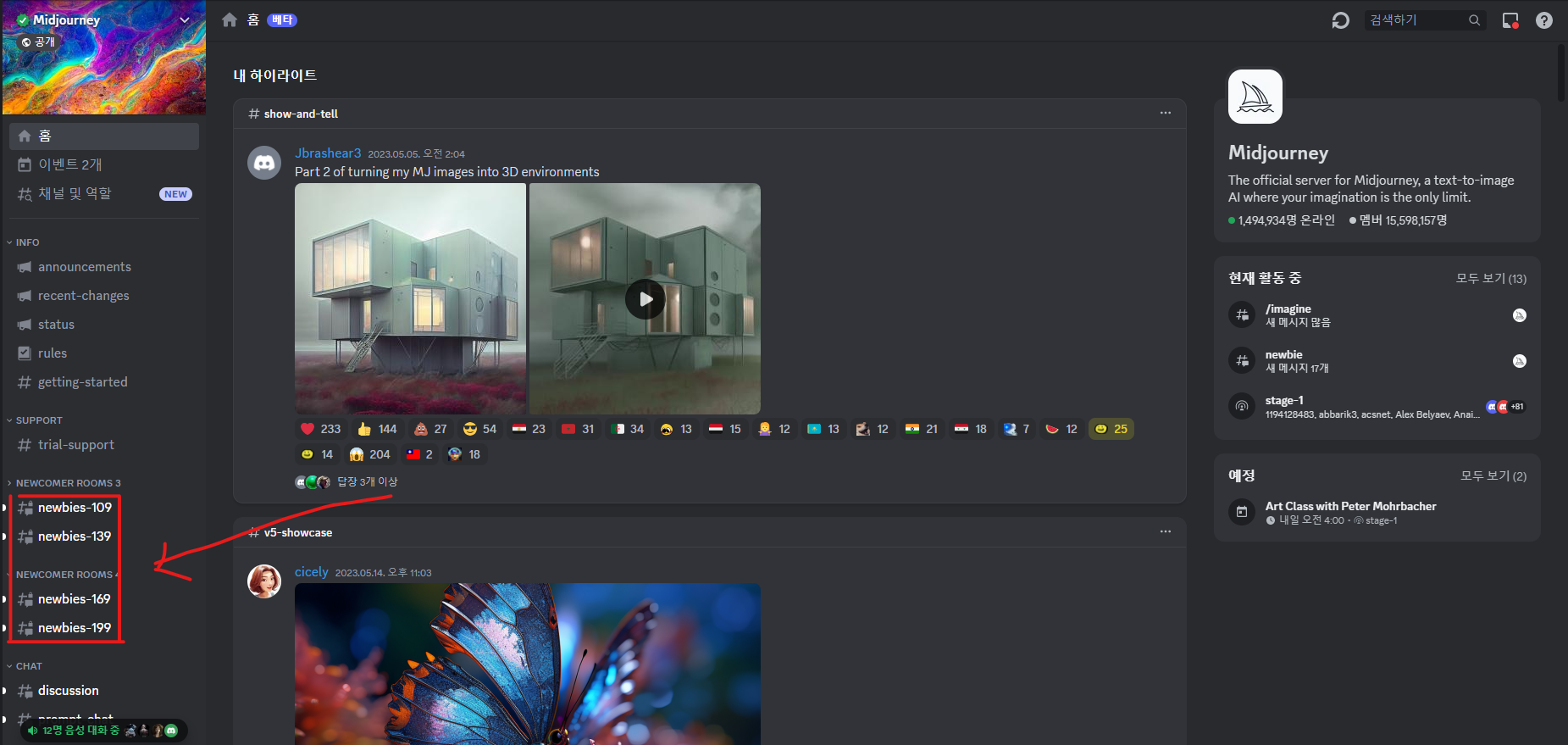
Task: Click the stage-1 broadcast icon
Action: [1242, 406]
